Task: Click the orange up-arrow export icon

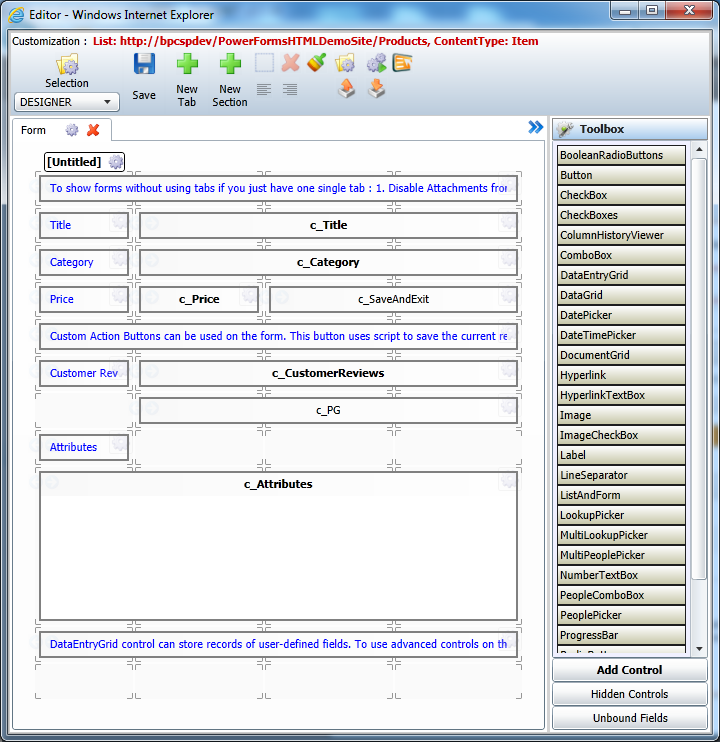Action: pos(347,88)
